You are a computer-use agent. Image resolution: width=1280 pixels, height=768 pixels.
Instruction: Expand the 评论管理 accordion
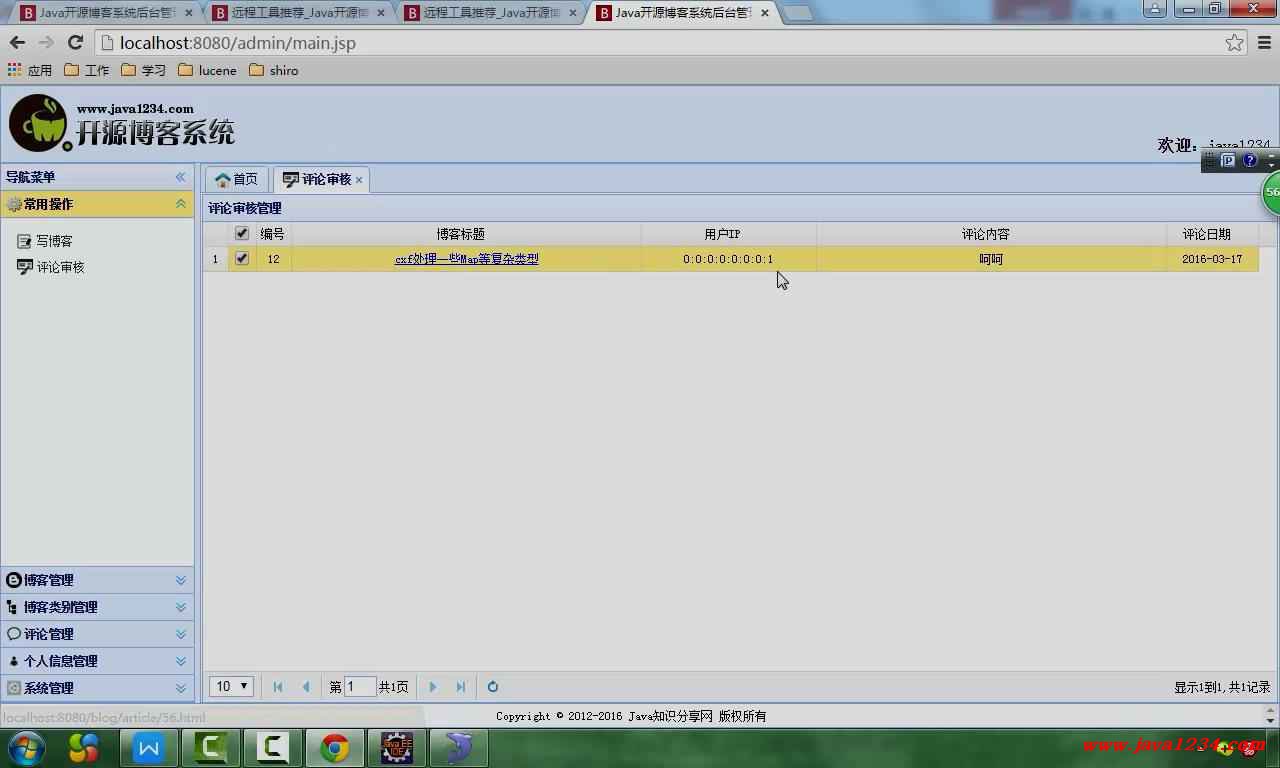point(97,634)
